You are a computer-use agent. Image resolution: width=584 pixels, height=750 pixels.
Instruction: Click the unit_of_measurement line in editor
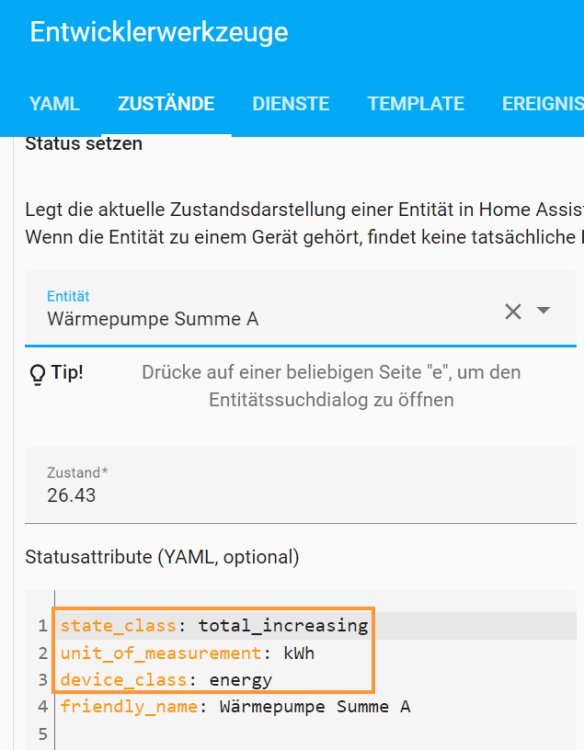coord(316,653)
